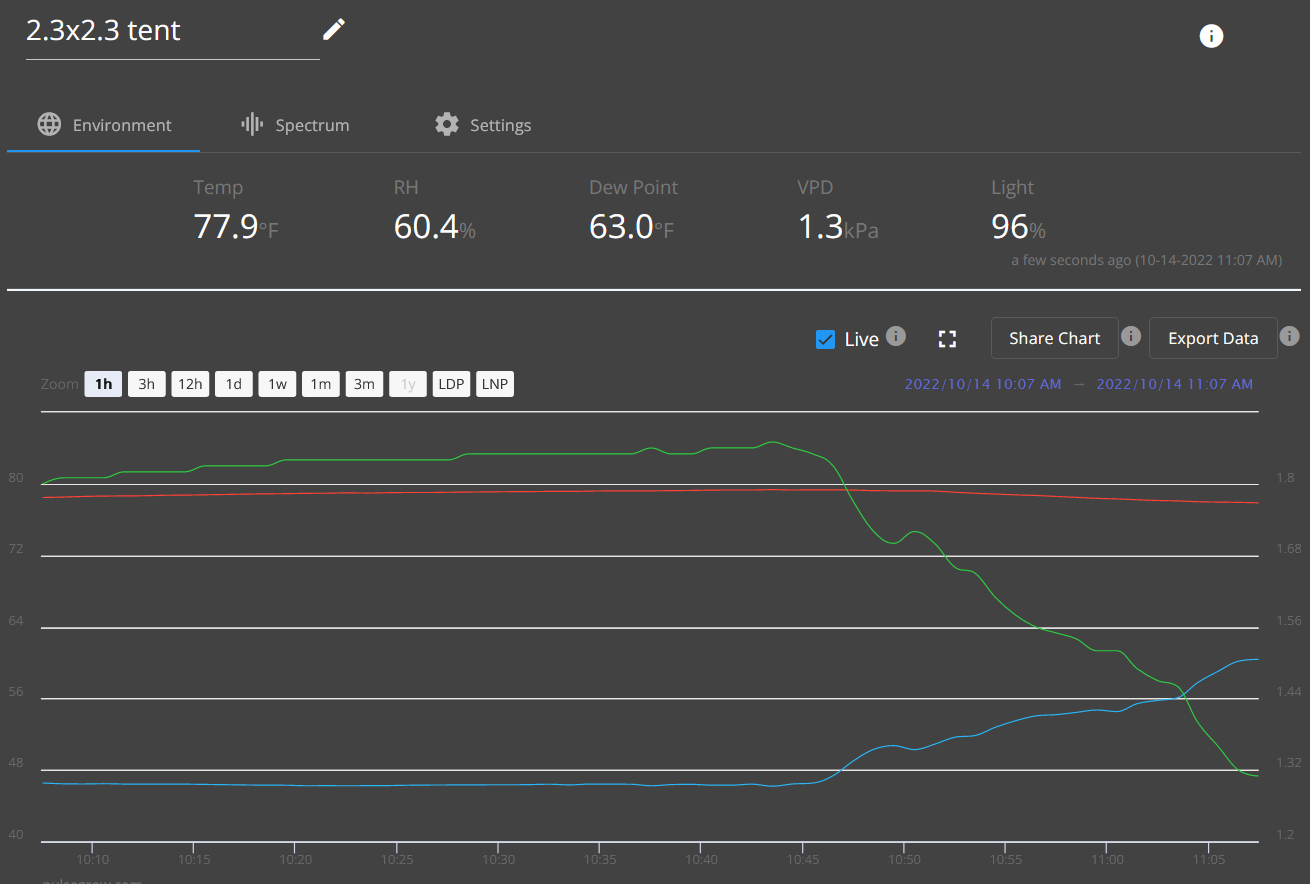The width and height of the screenshot is (1310, 884).
Task: Click the 10:10 time axis label
Action: (92, 859)
